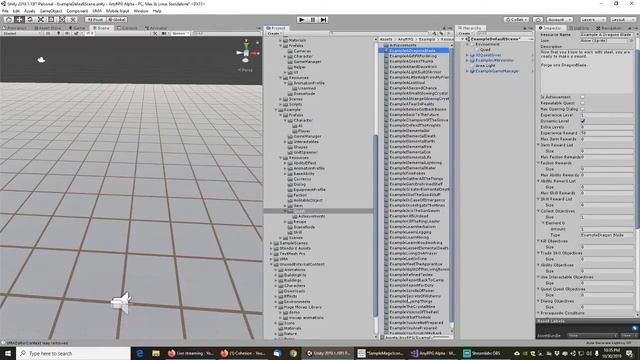Select ExampleADragonsBlade asset in the list
Viewport: 640px width, 360px height.
point(414,51)
